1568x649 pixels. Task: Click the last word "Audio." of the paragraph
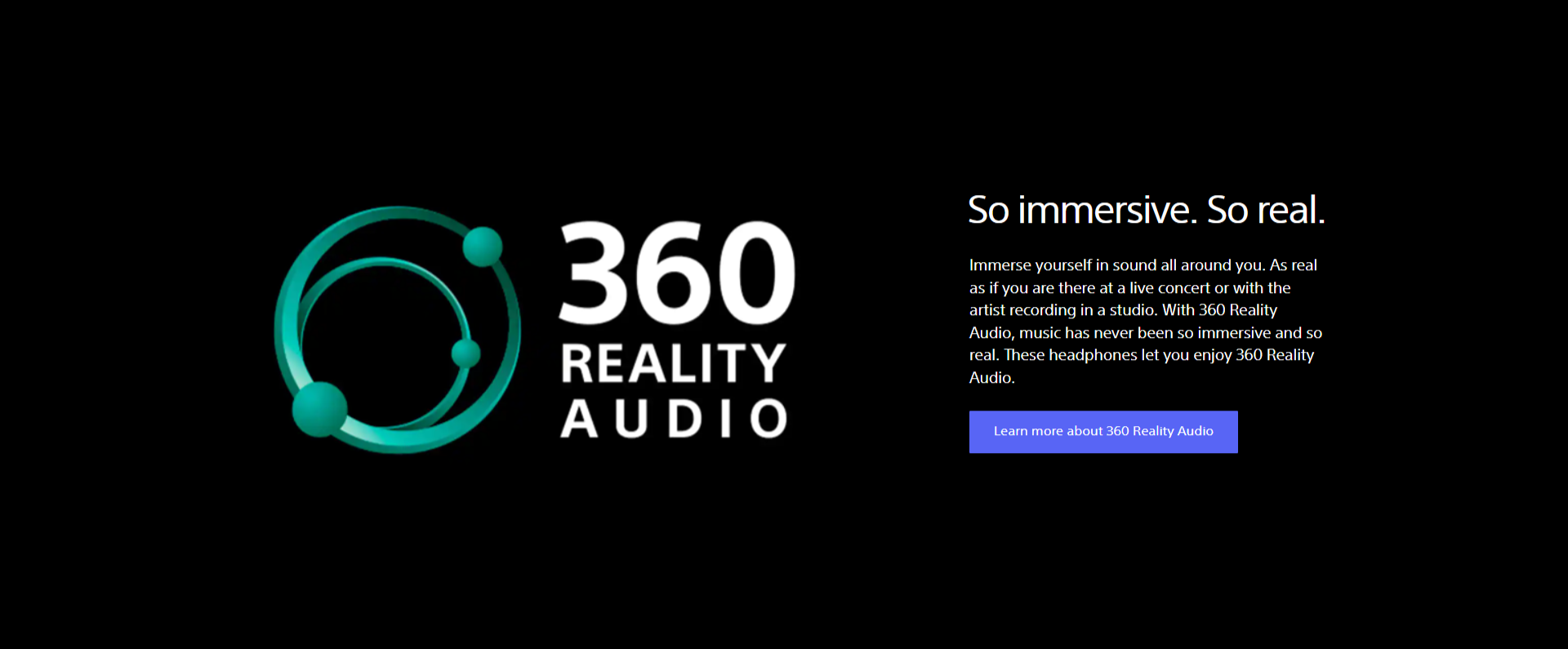[991, 378]
